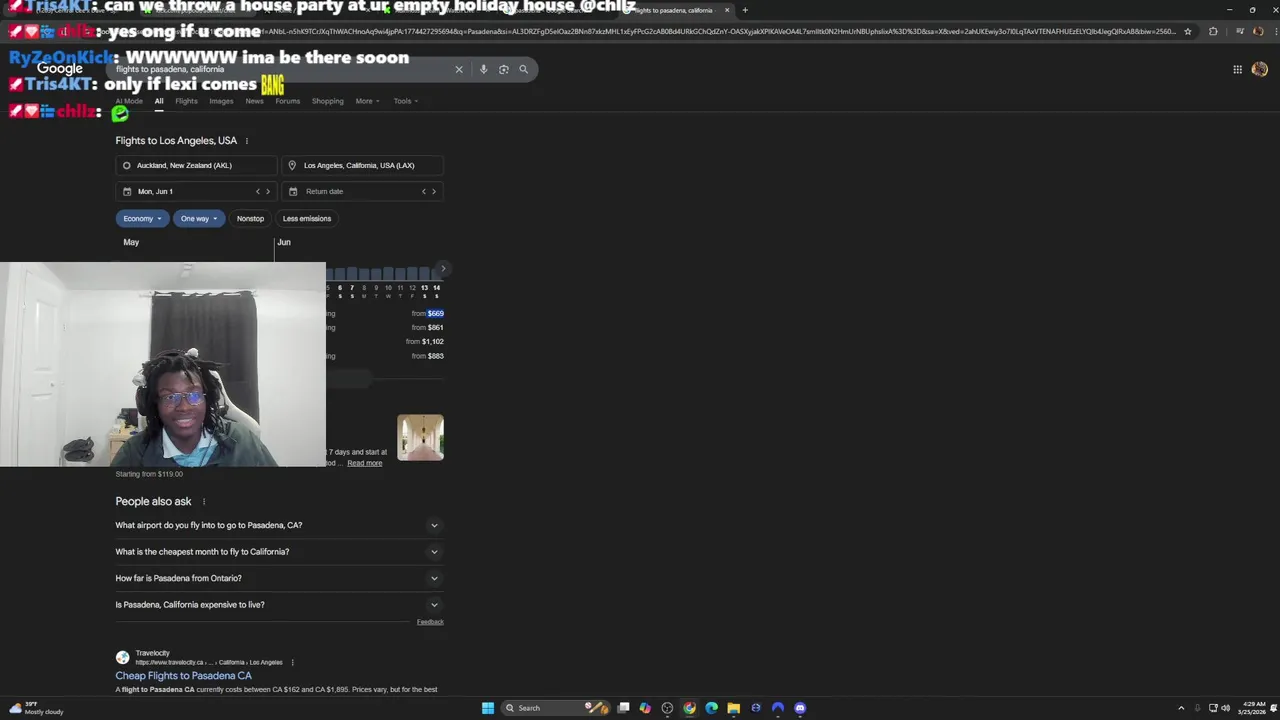
Task: Click the Windows taskbar Search box
Action: [x=555, y=708]
